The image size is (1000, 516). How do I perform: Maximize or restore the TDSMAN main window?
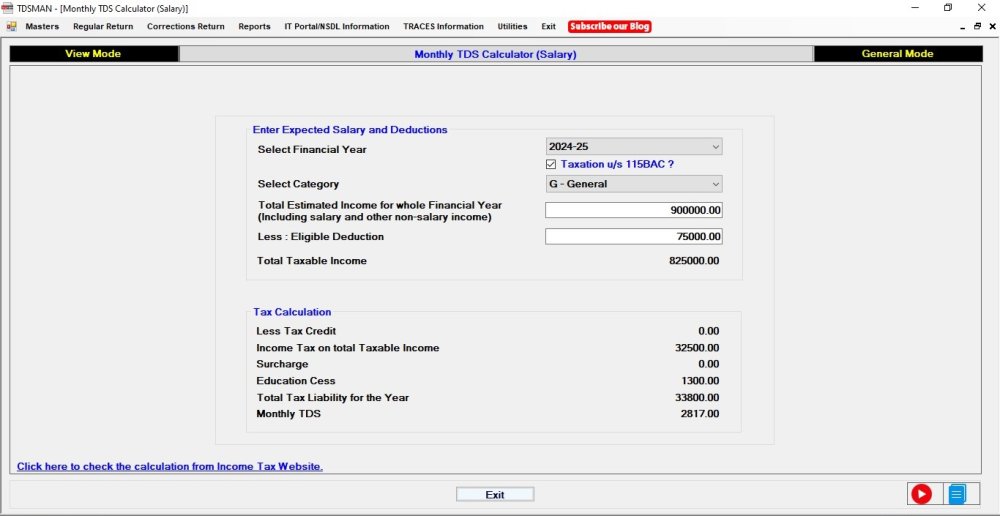click(x=948, y=8)
